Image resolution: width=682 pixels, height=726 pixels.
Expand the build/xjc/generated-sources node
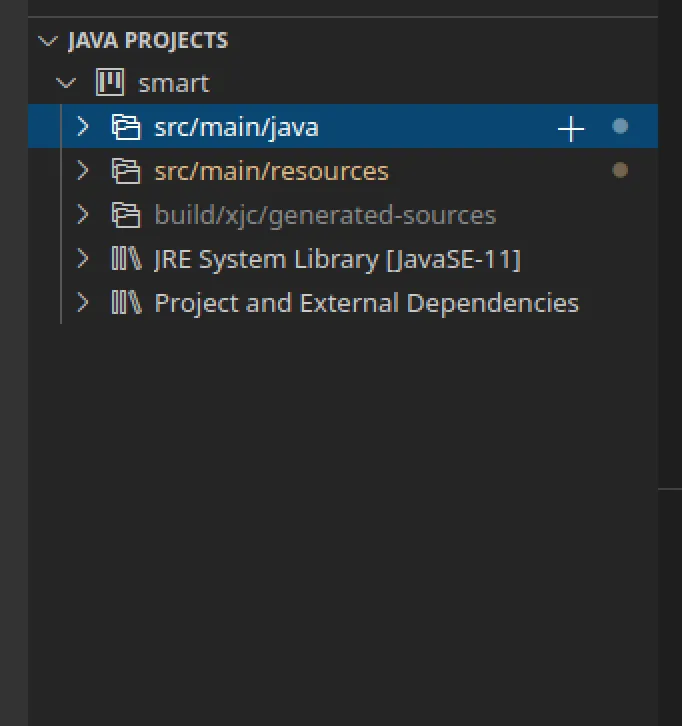(84, 215)
